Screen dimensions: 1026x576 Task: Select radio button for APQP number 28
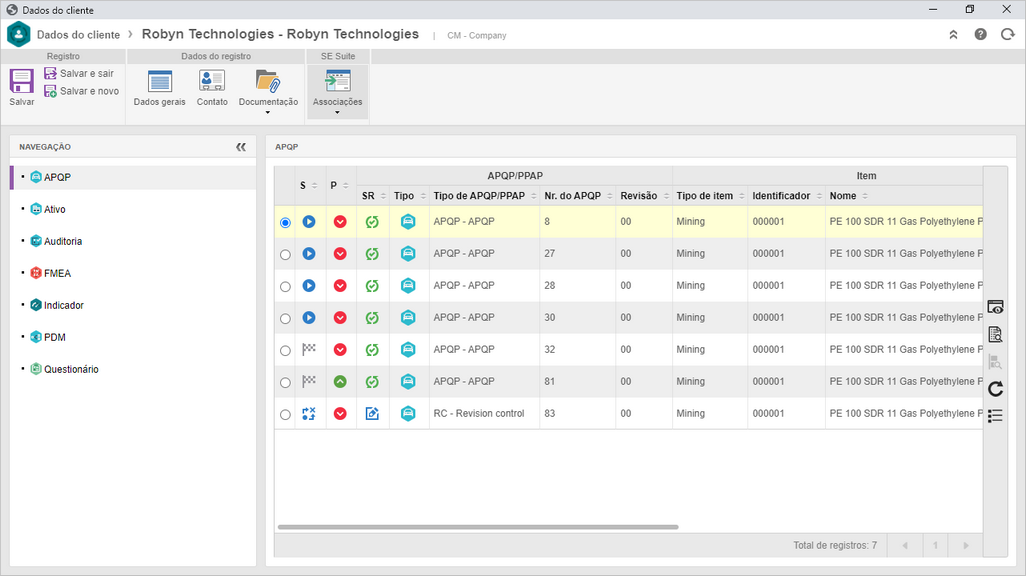(285, 287)
